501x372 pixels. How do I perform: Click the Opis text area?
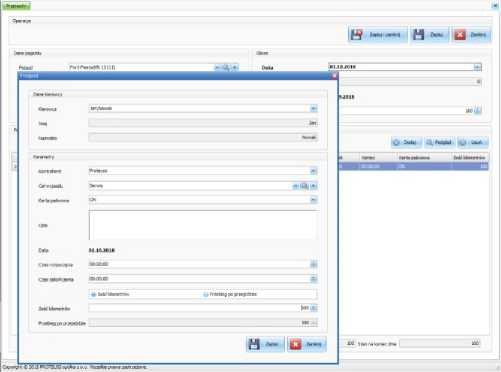(203, 225)
